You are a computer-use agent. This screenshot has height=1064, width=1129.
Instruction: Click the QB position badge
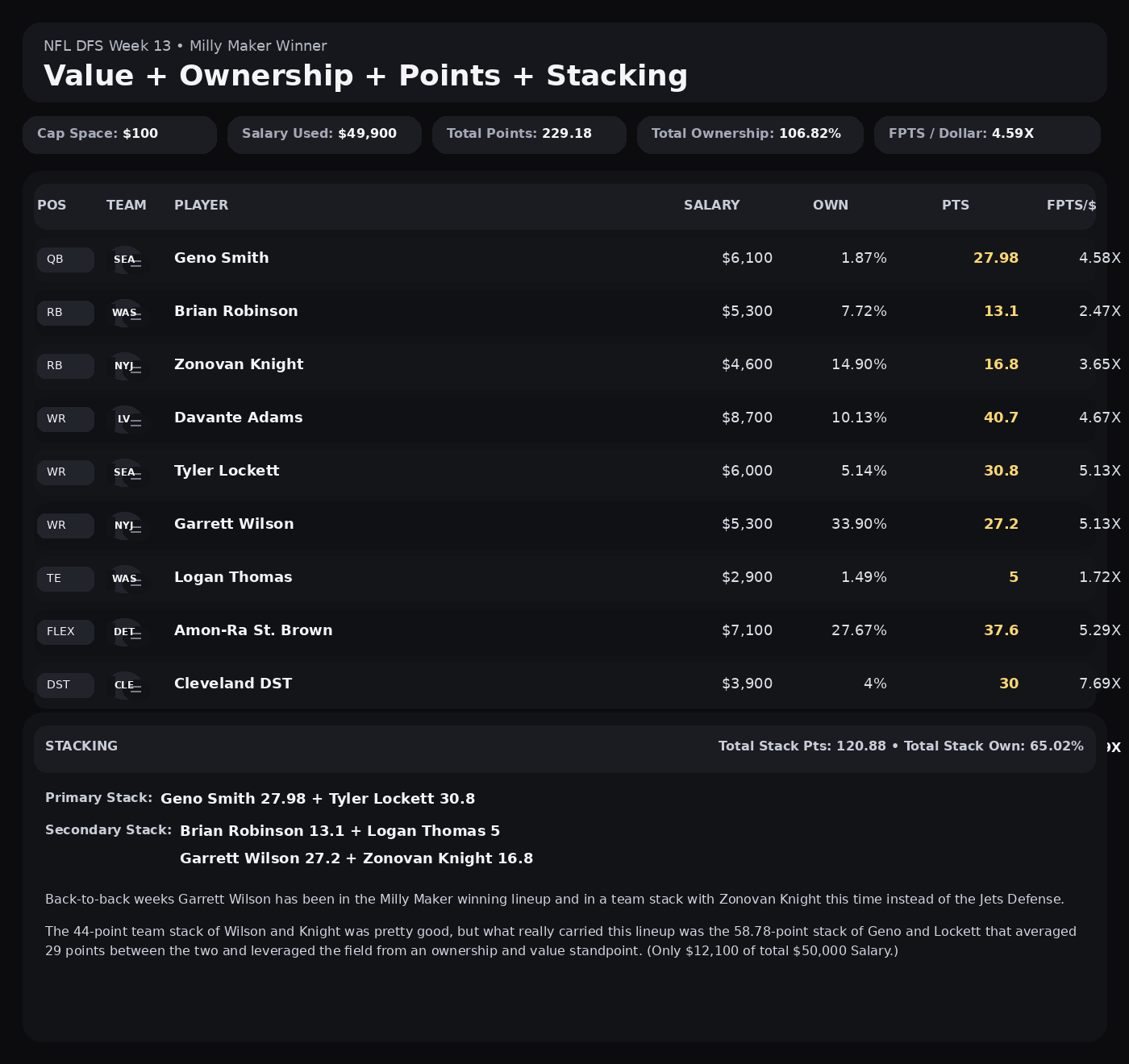[65, 260]
